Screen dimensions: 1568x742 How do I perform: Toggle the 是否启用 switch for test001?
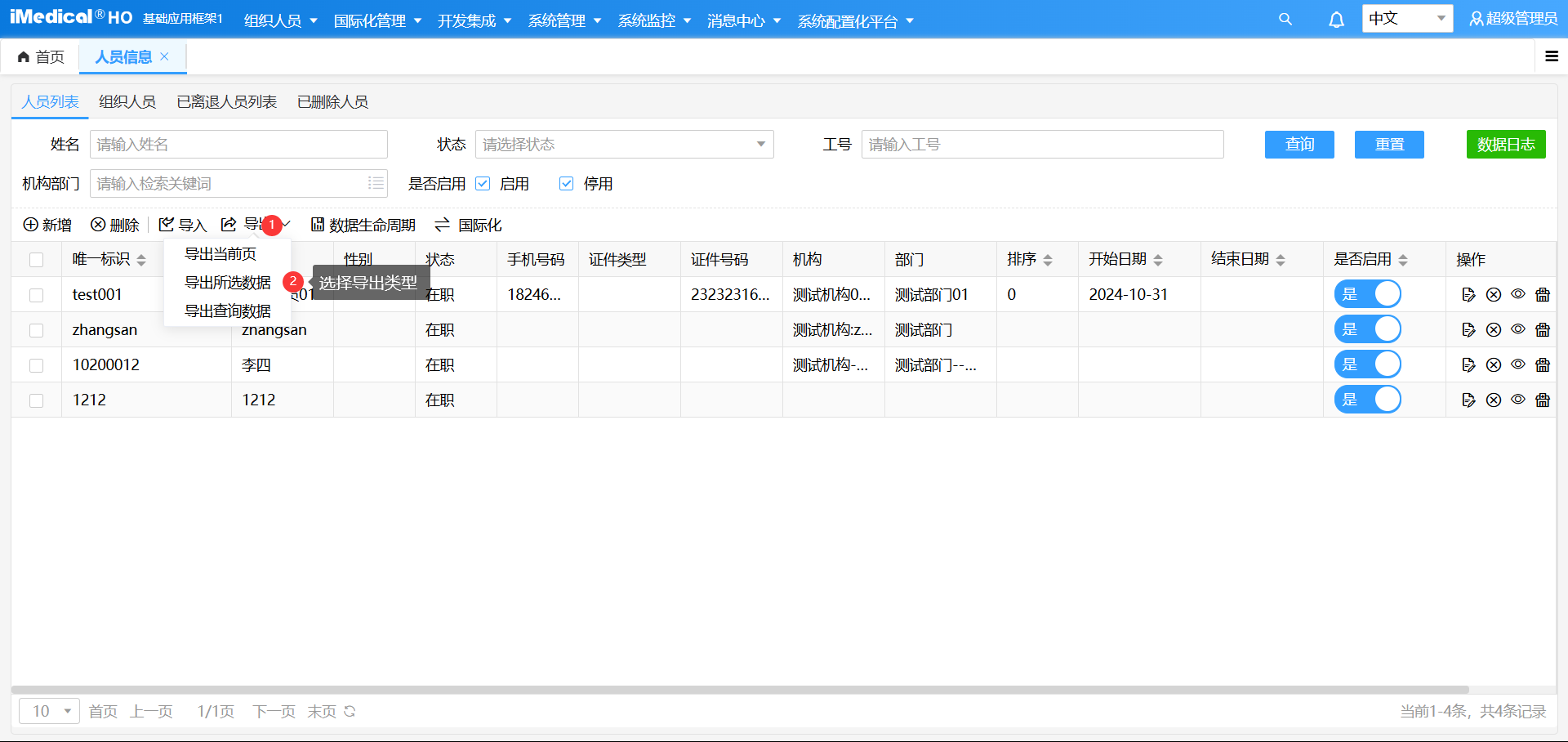point(1367,294)
